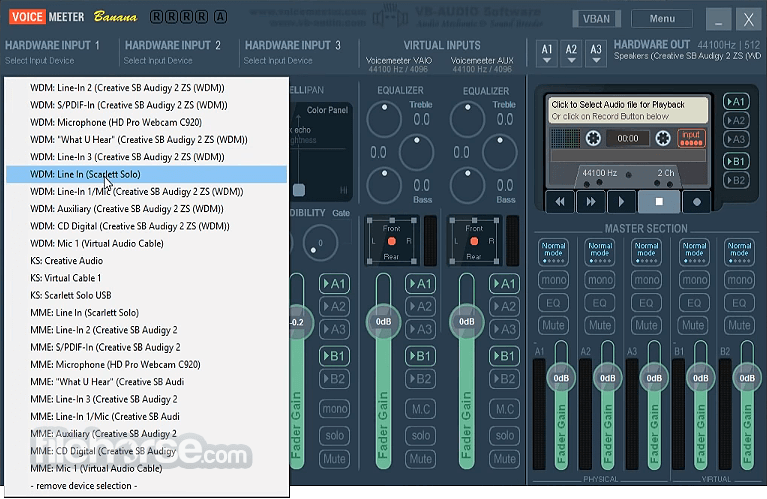The width and height of the screenshot is (767, 499).
Task: Toggle recorder output A1 button
Action: 736,102
